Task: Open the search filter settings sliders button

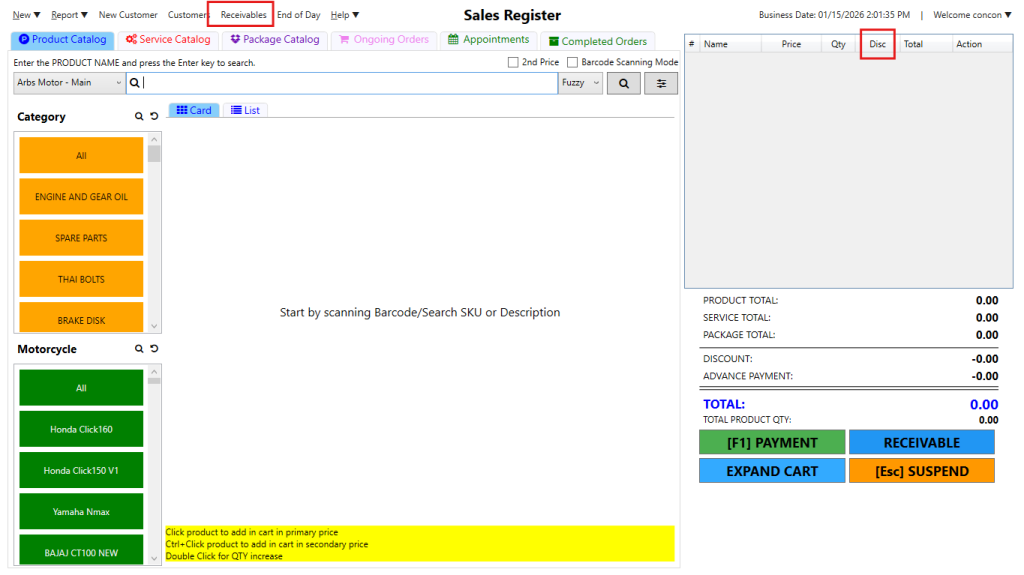Action: (660, 84)
